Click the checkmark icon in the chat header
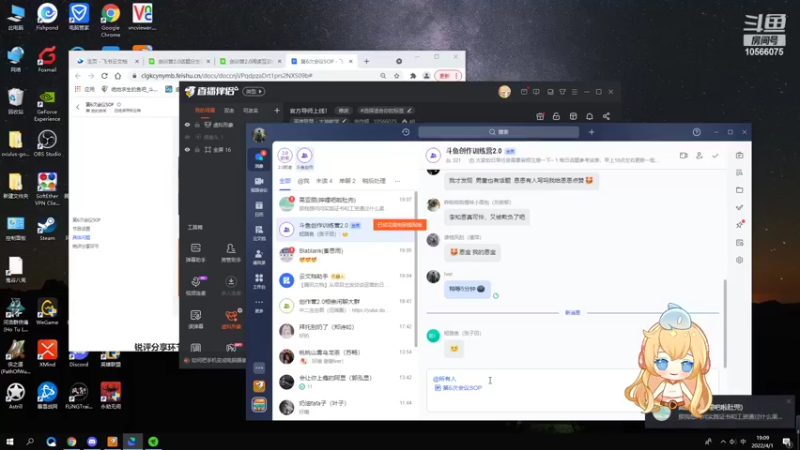The image size is (800, 450). 715,155
